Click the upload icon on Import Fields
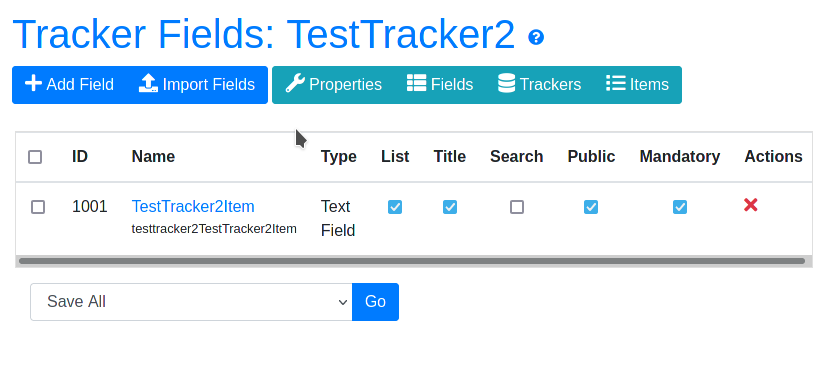The image size is (823, 368). [x=149, y=83]
